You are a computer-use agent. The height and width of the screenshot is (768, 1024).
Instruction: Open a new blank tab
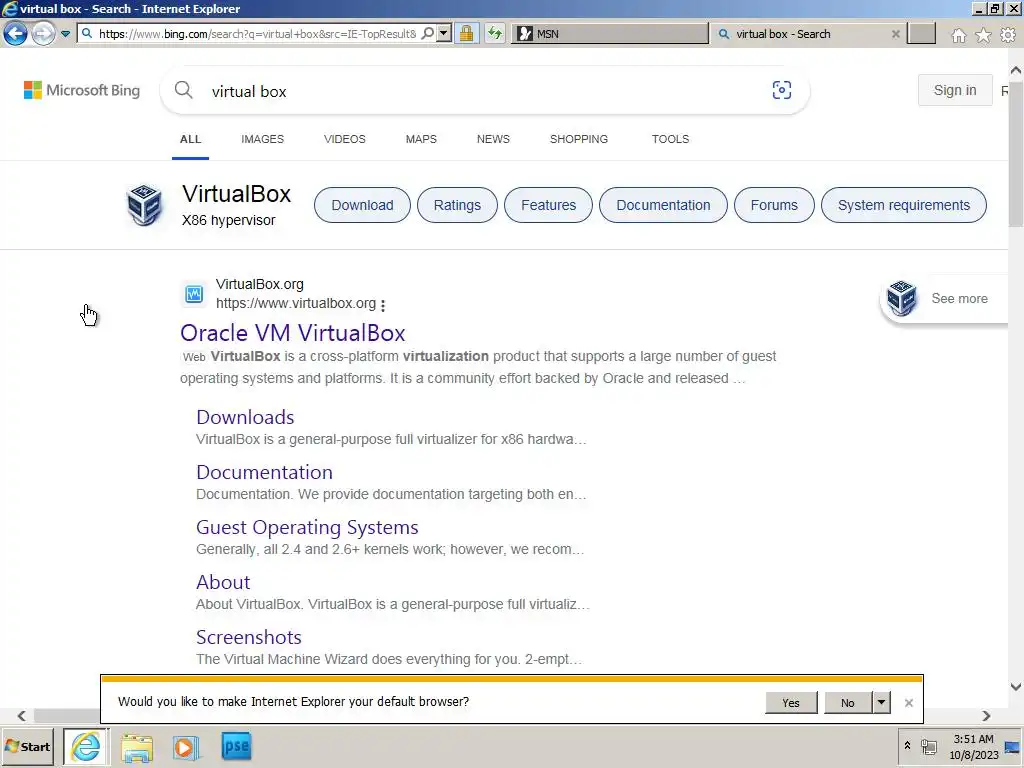(x=921, y=34)
